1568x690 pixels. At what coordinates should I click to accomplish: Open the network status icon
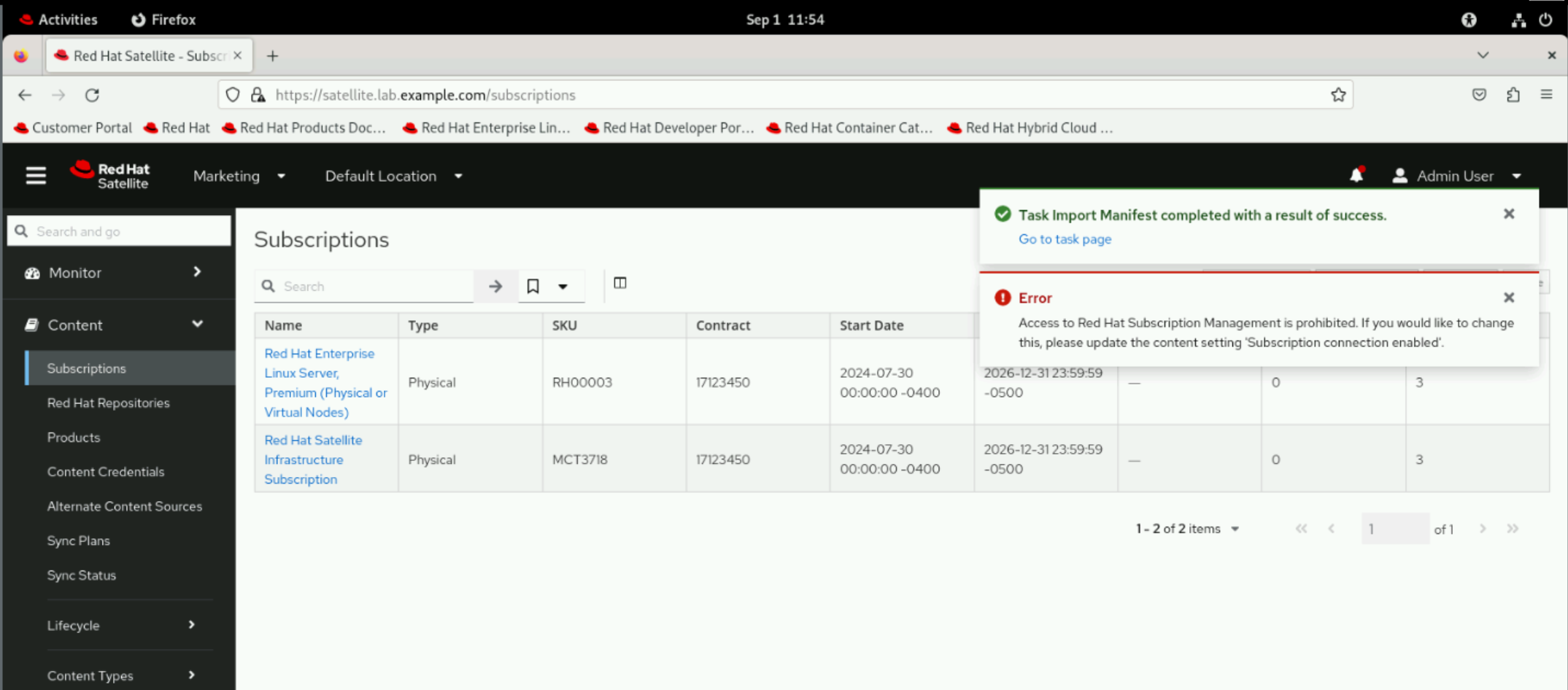pos(1518,20)
